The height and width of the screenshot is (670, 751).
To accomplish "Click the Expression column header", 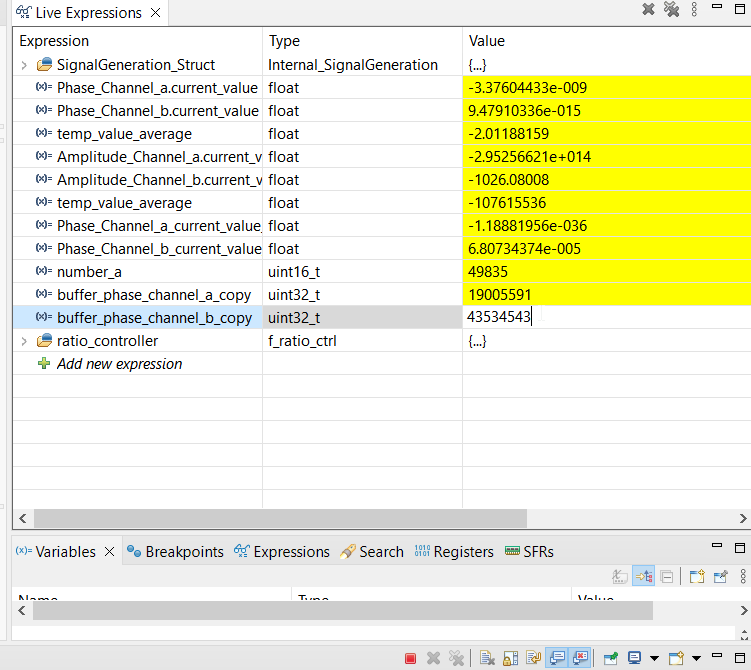I will 138,41.
